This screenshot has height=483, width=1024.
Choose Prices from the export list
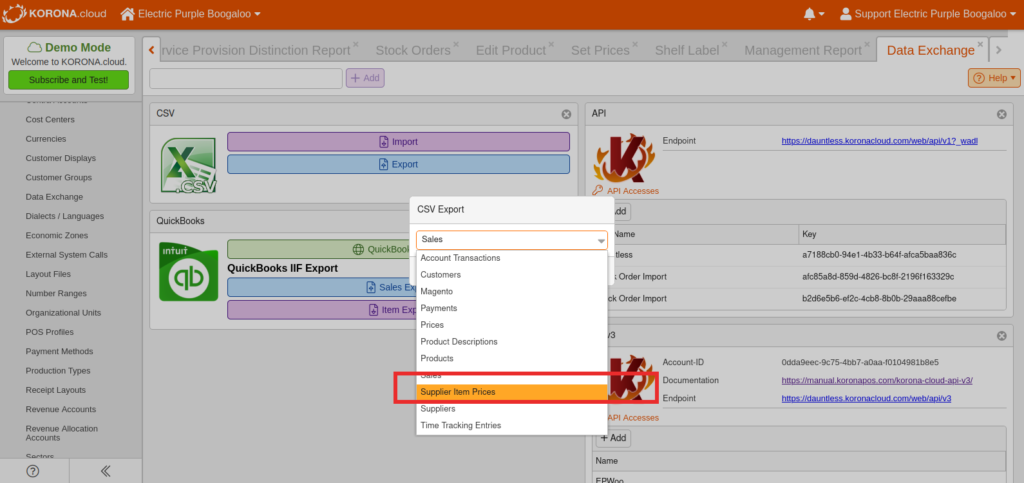pos(511,325)
